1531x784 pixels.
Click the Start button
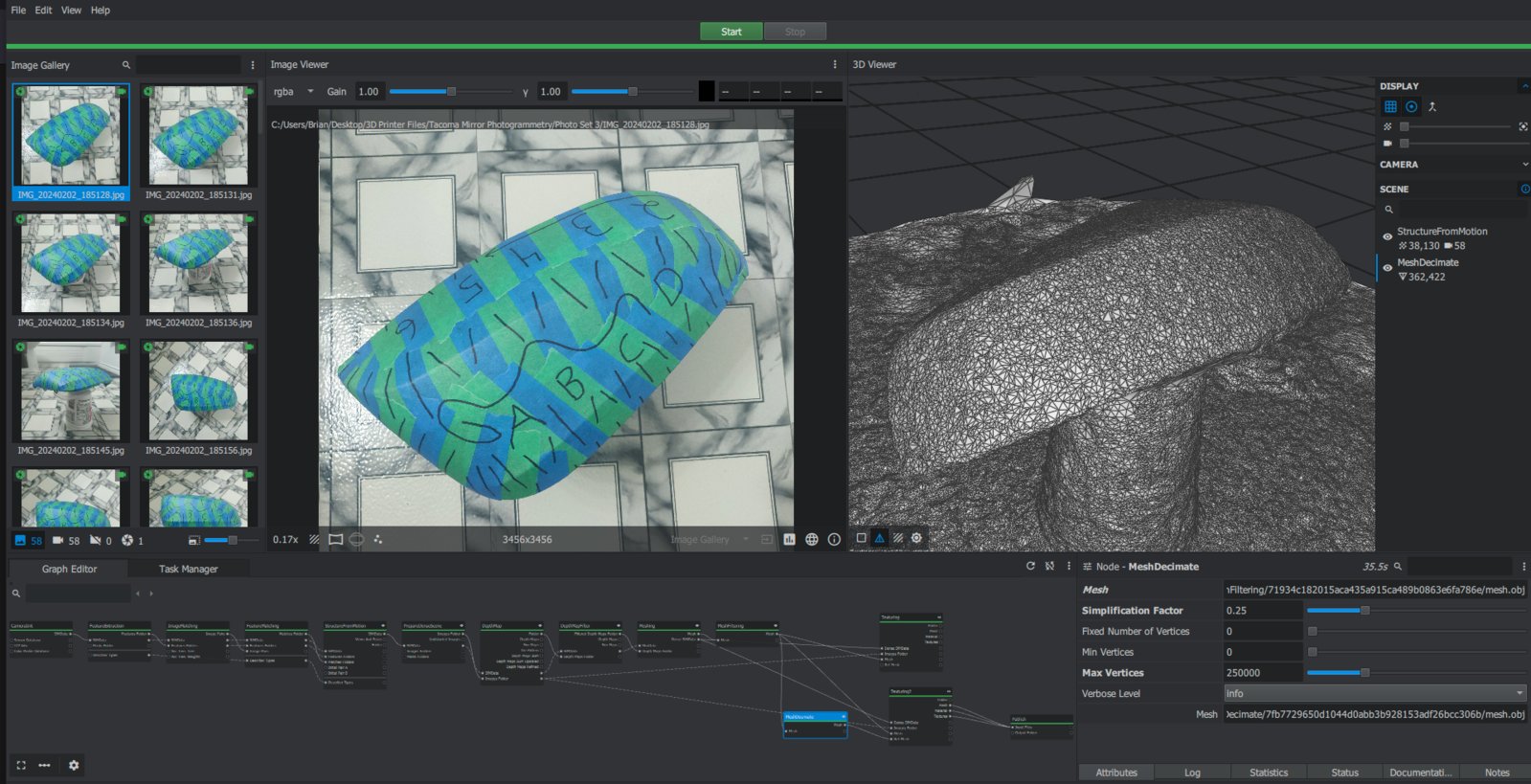point(732,32)
